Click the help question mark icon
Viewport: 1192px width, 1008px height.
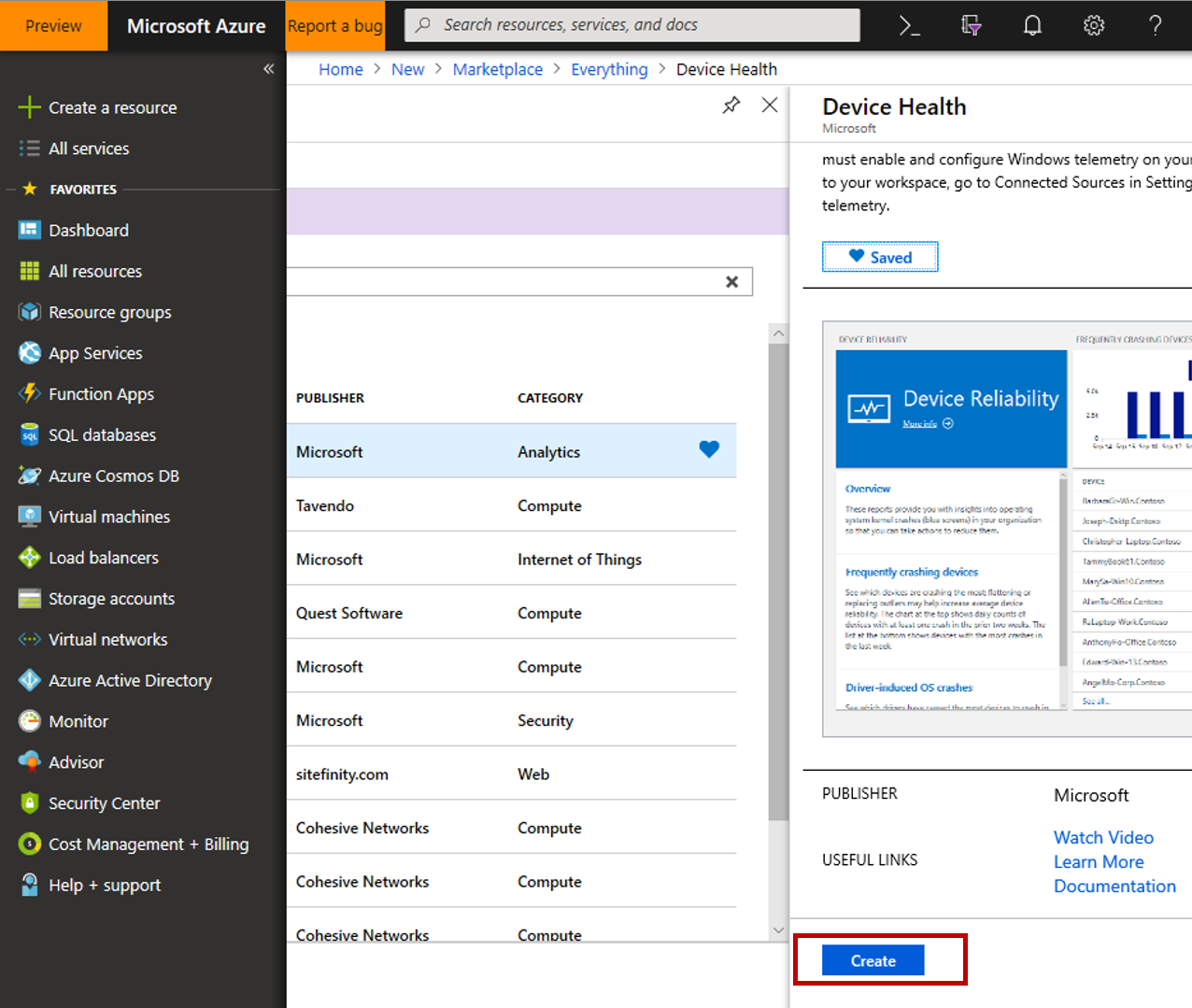click(1155, 26)
